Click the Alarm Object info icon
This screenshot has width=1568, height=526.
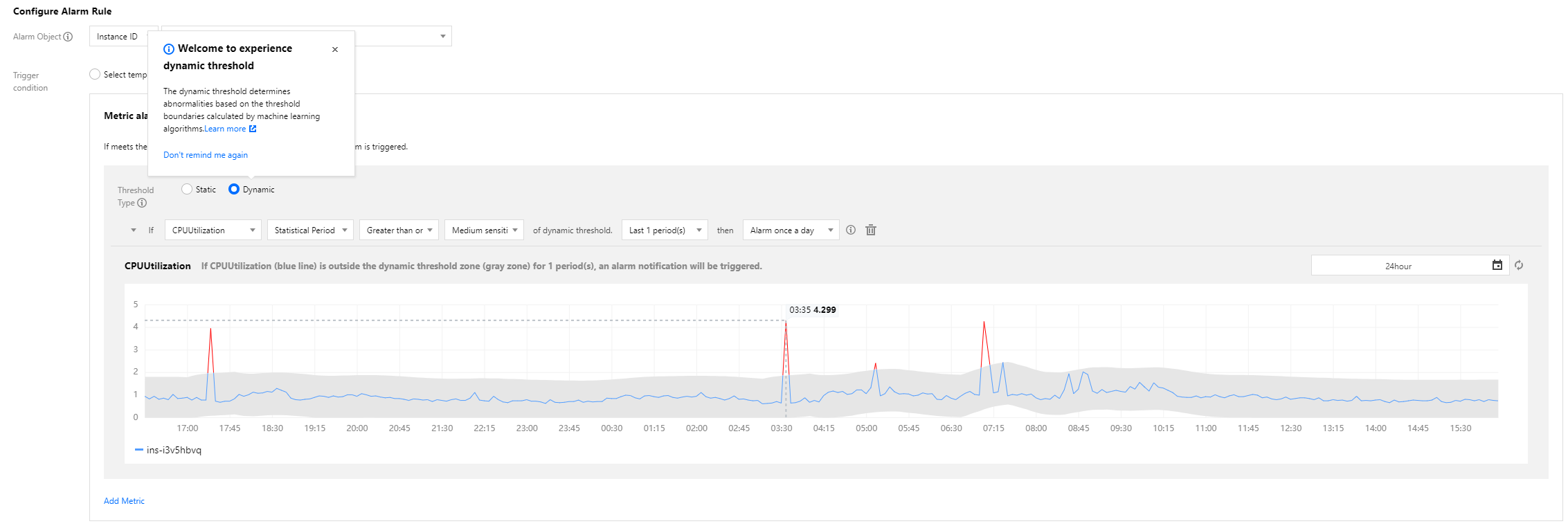(x=68, y=37)
